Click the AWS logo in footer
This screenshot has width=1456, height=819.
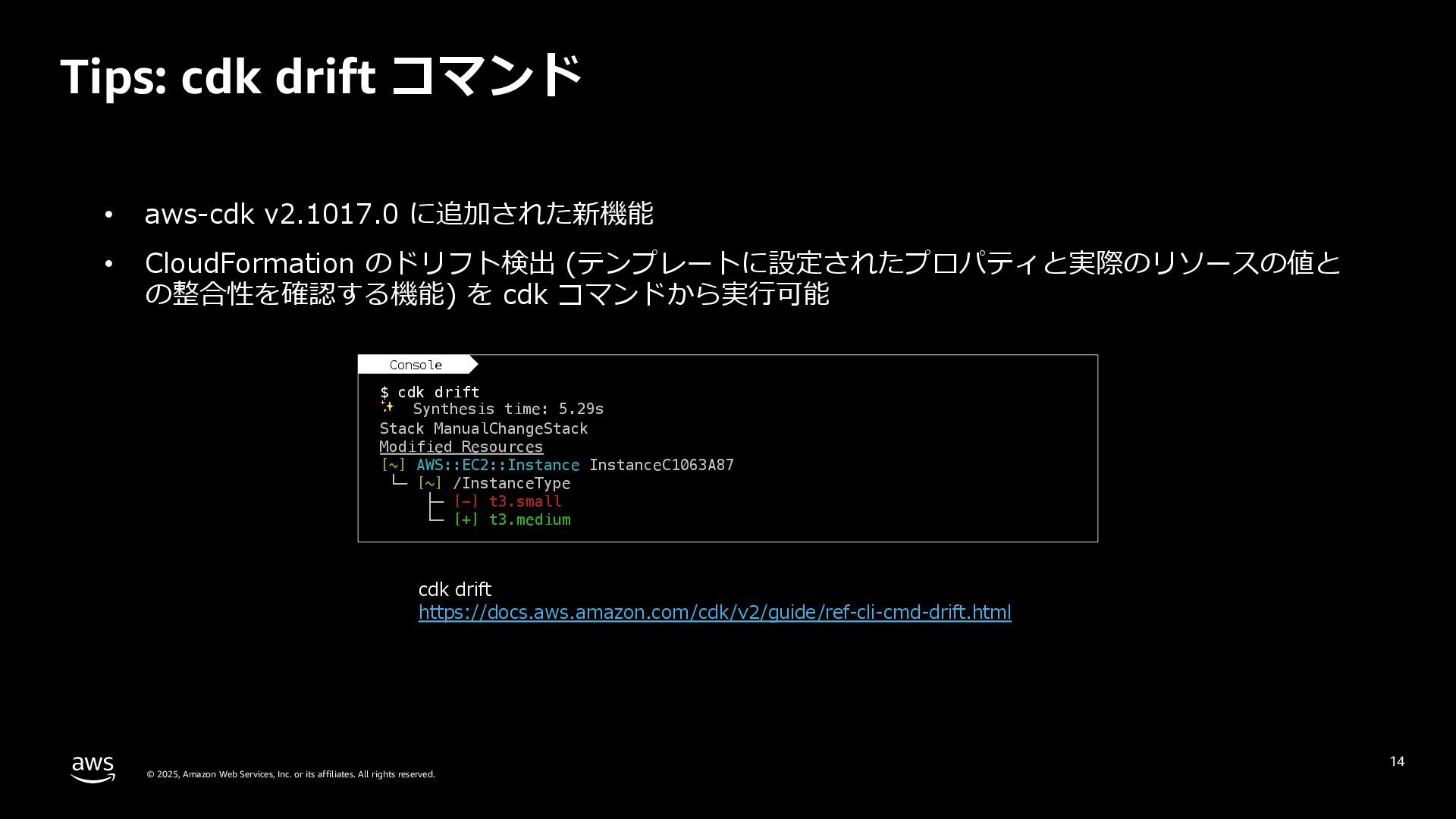[93, 769]
